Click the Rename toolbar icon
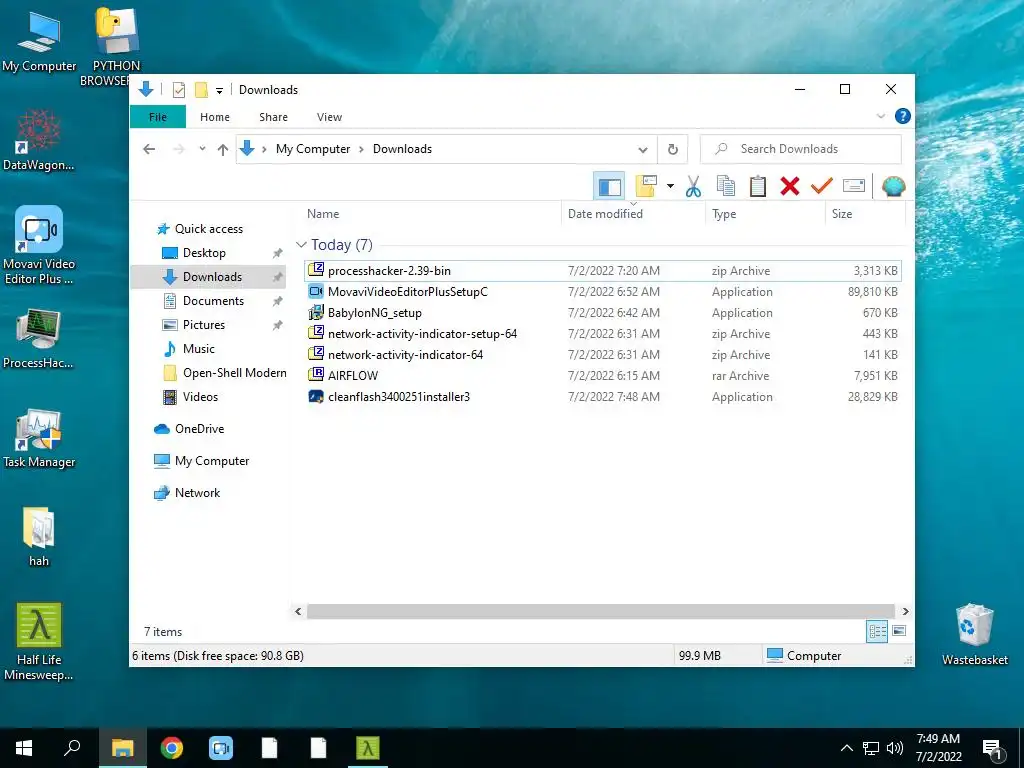Viewport: 1024px width, 768px height. click(x=854, y=187)
